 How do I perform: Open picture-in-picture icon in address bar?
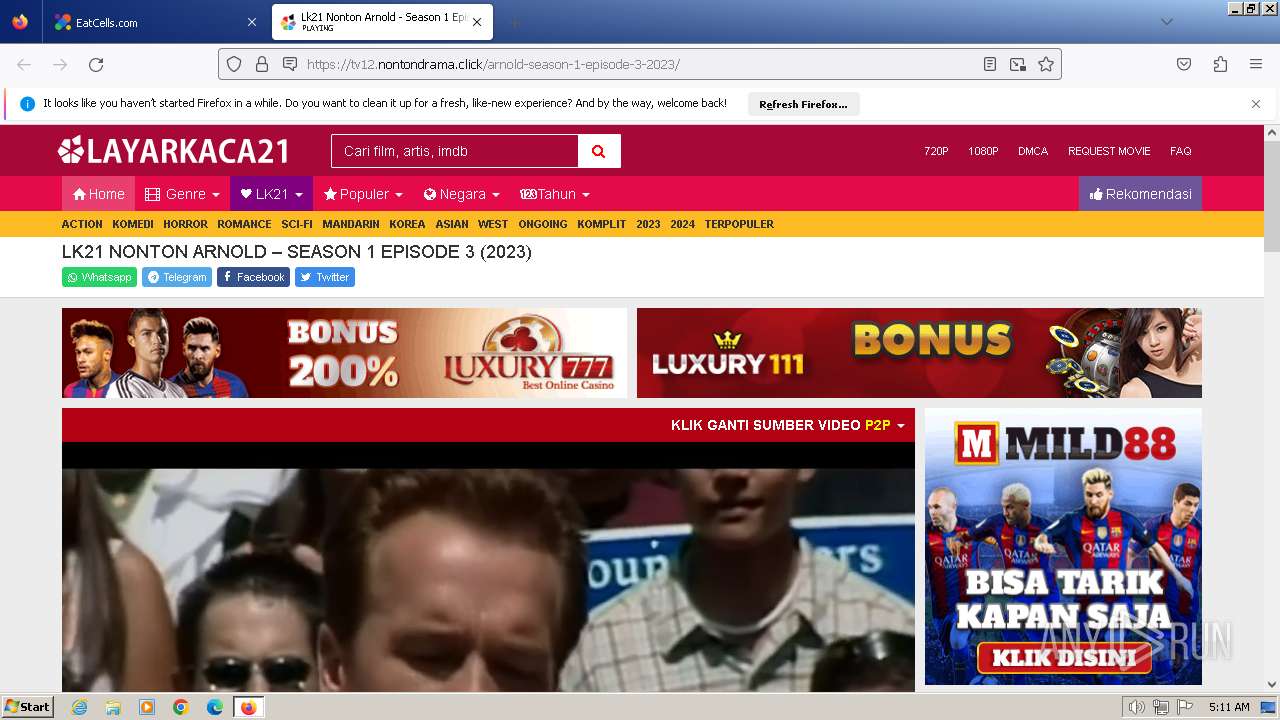pos(1018,64)
